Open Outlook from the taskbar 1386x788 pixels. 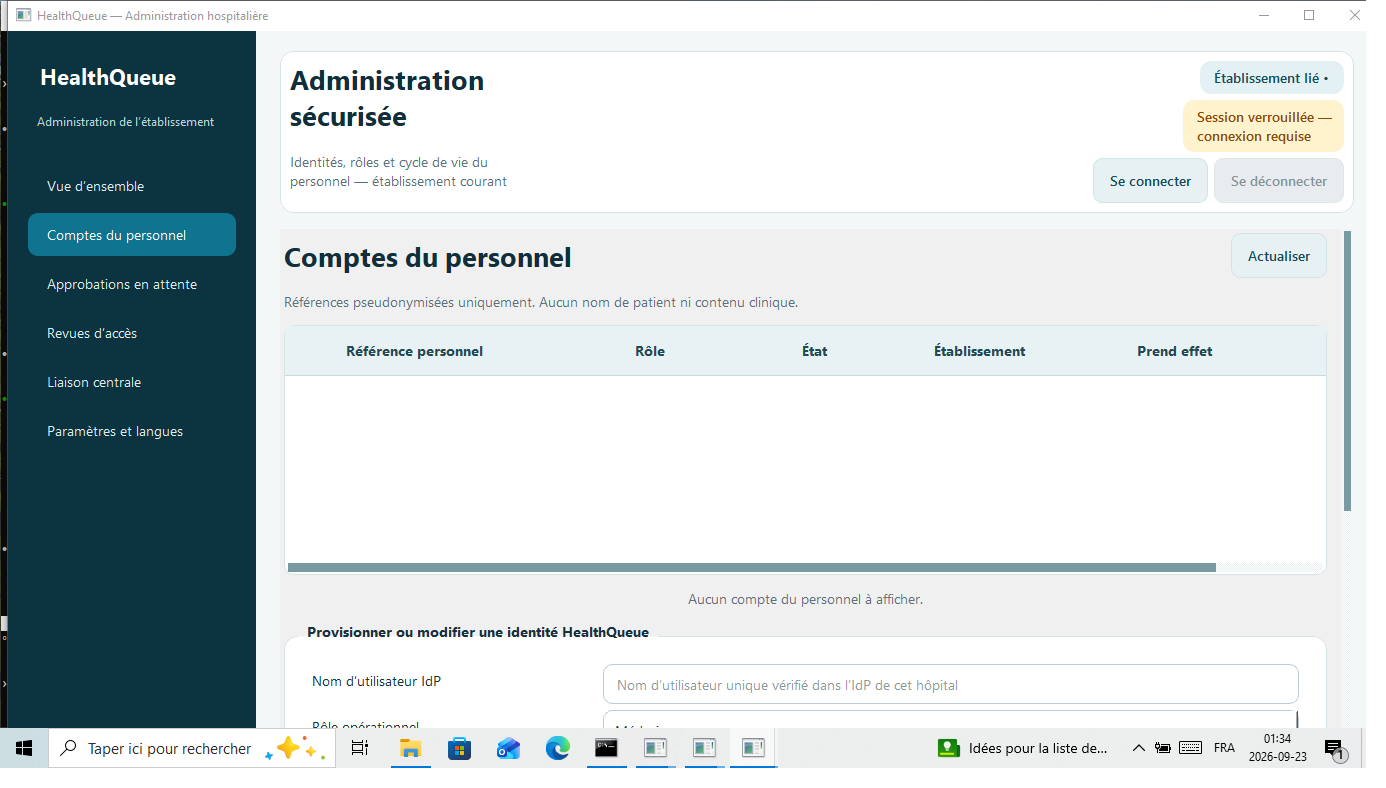coord(508,748)
